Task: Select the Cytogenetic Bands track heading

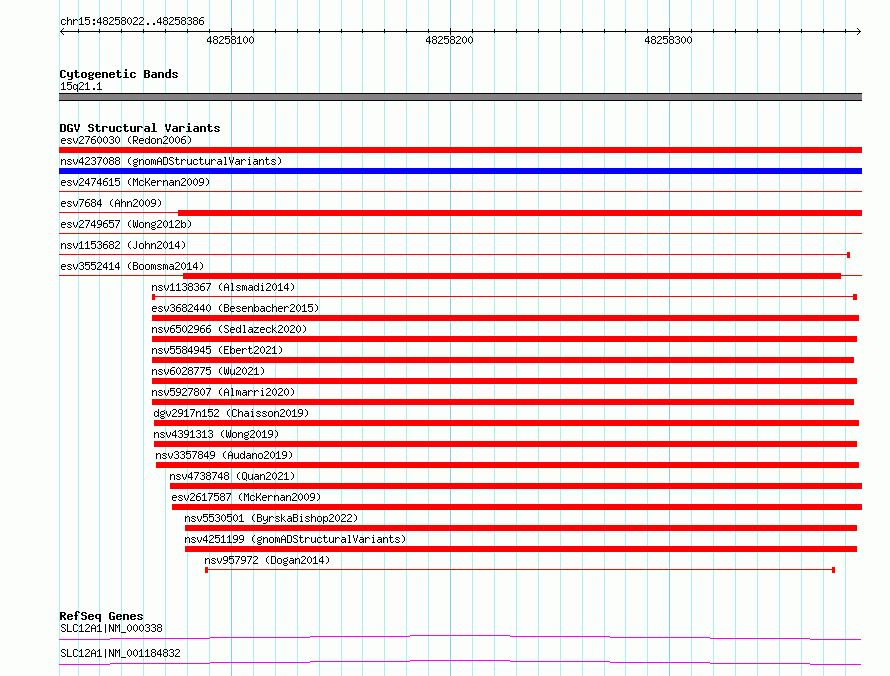Action: click(119, 74)
